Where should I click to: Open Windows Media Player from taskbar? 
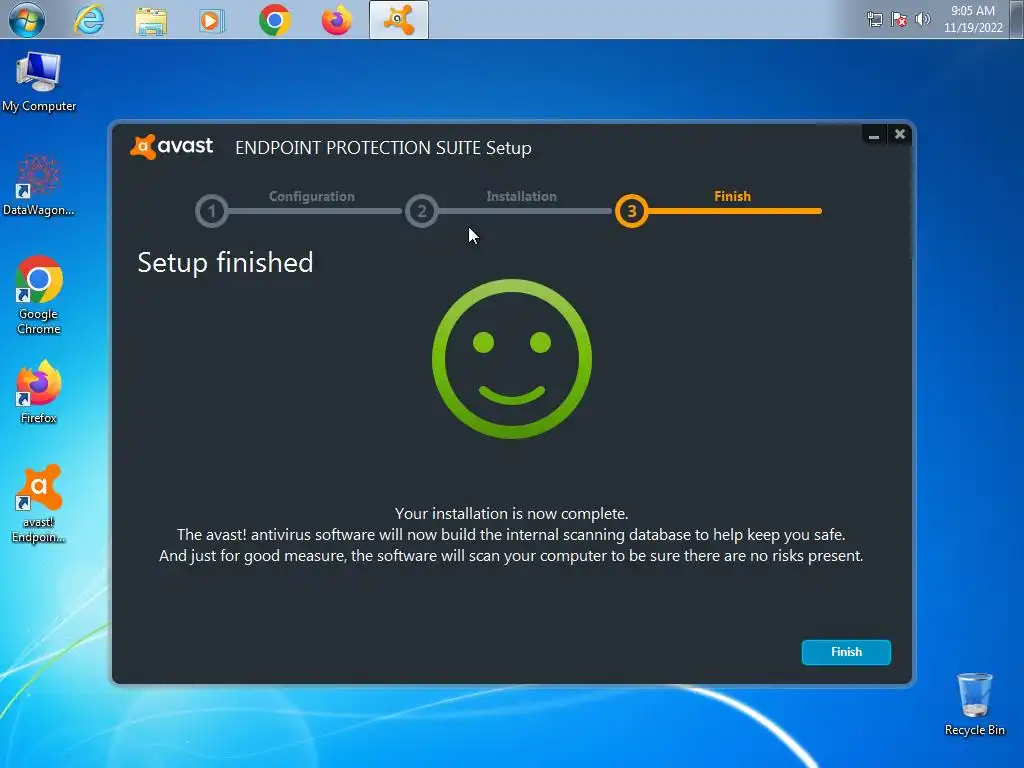(212, 20)
